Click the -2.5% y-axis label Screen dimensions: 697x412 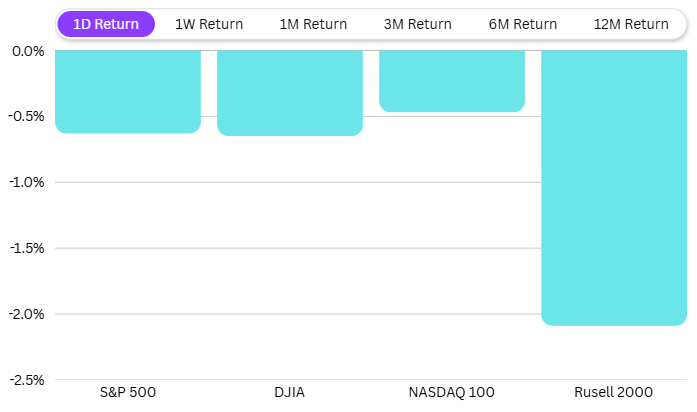(26, 380)
